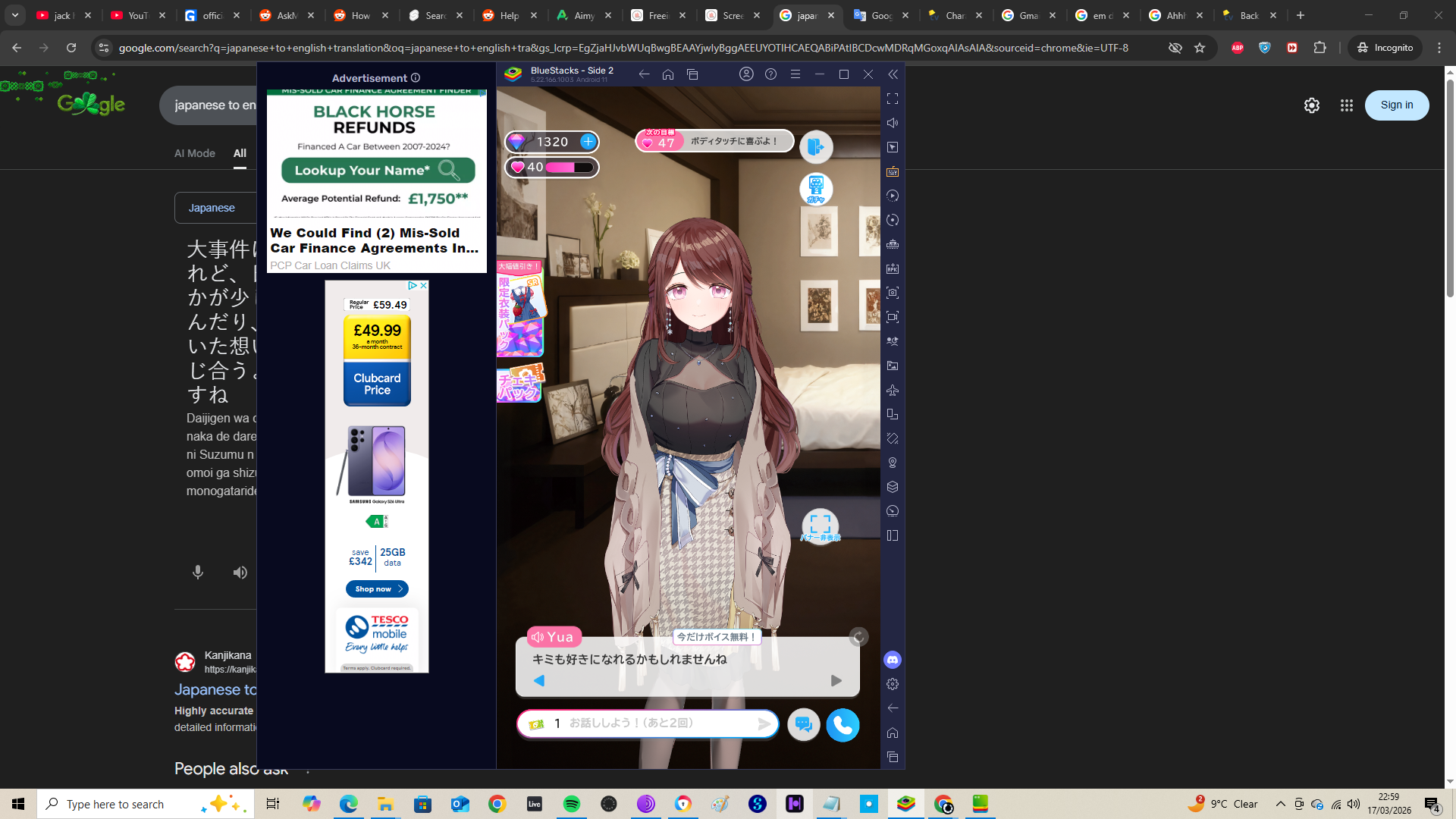Viewport: 1456px width, 819px height.
Task: Click Android back arrow in BlueStacks sidebar
Action: pyautogui.click(x=893, y=708)
